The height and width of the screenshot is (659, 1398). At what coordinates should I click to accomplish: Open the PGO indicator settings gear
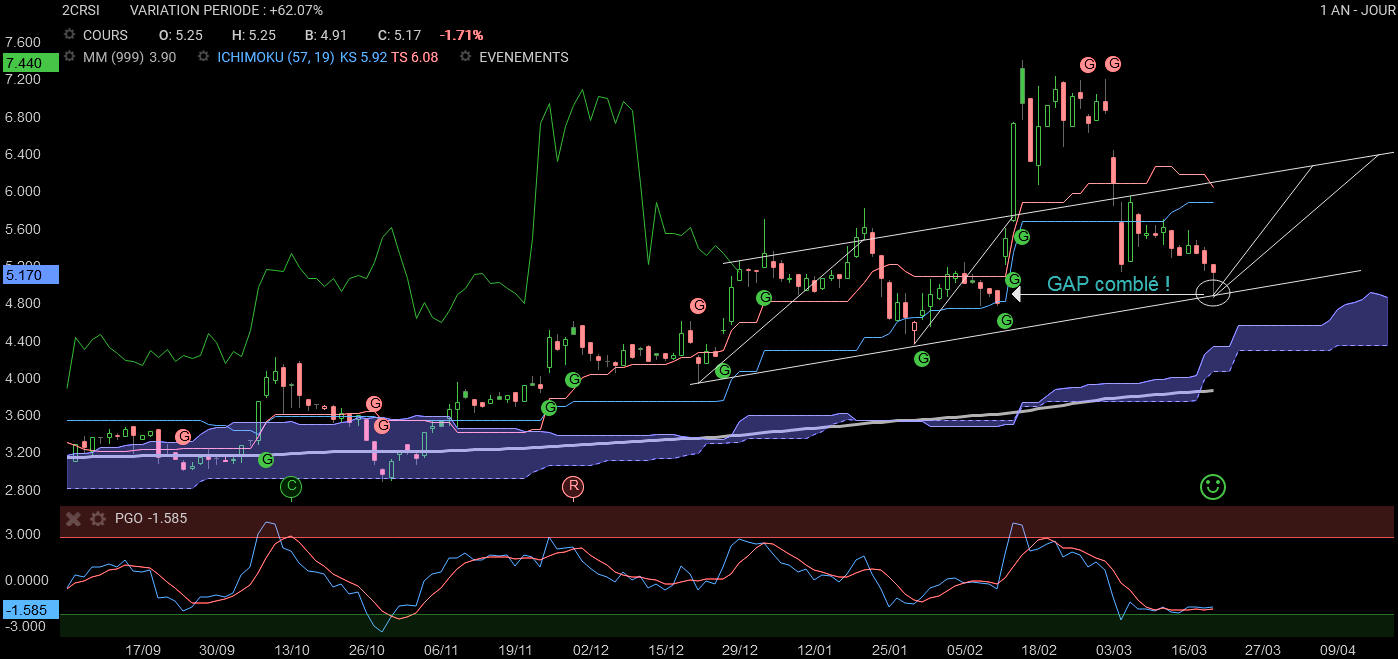click(97, 519)
